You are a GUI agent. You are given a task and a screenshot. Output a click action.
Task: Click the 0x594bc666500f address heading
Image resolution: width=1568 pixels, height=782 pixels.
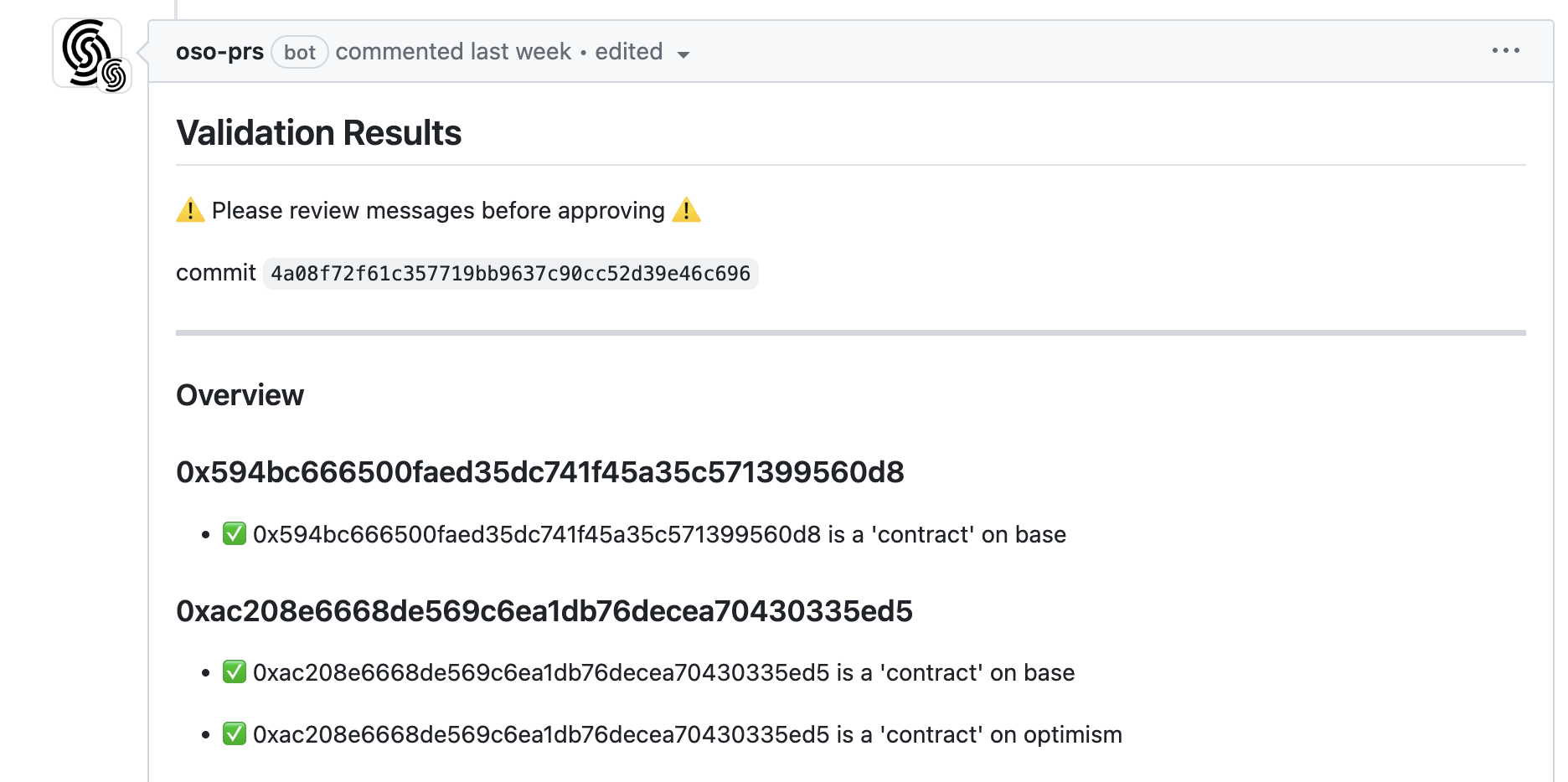tap(539, 472)
